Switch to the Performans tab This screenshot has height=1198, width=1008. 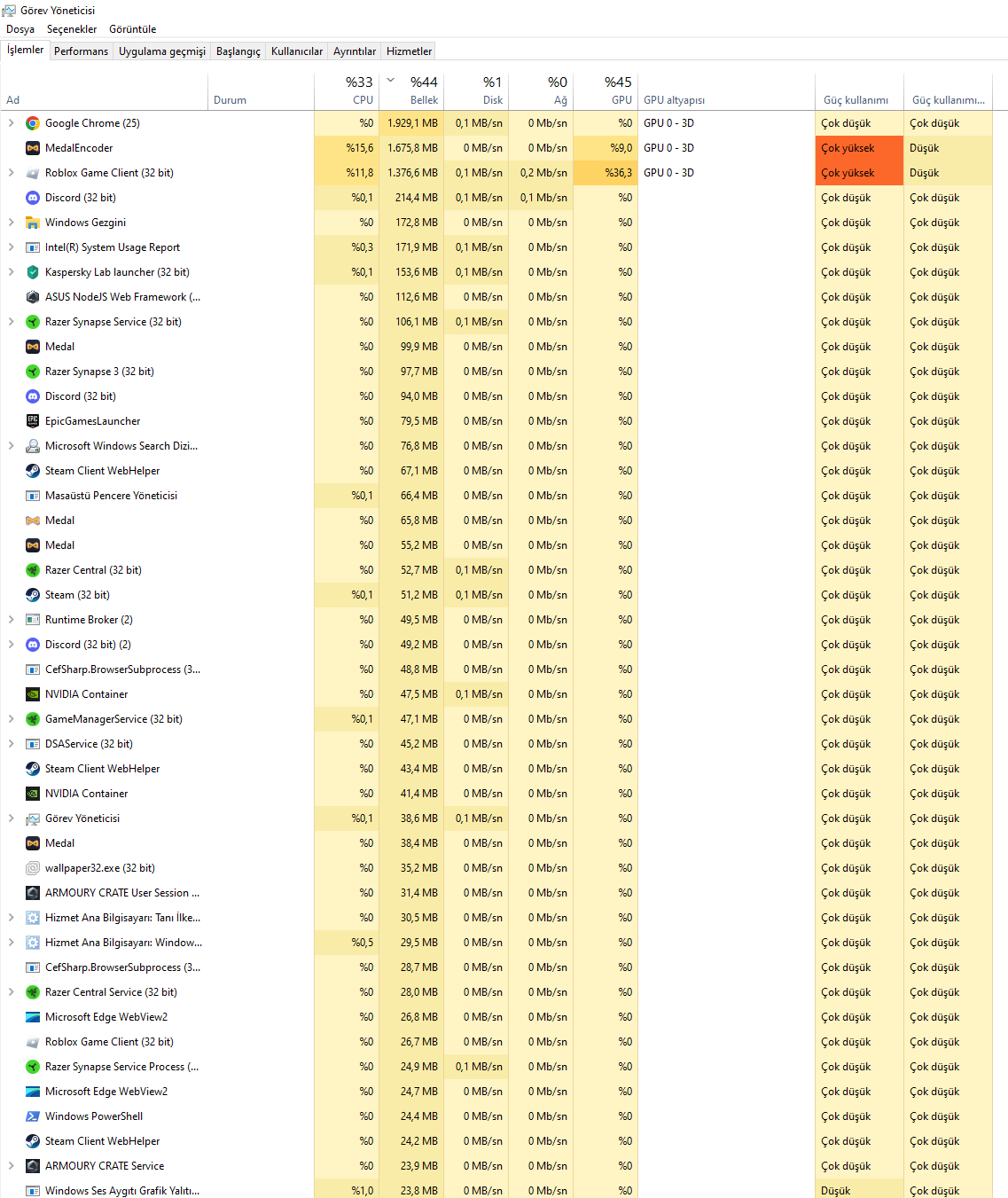tap(81, 51)
